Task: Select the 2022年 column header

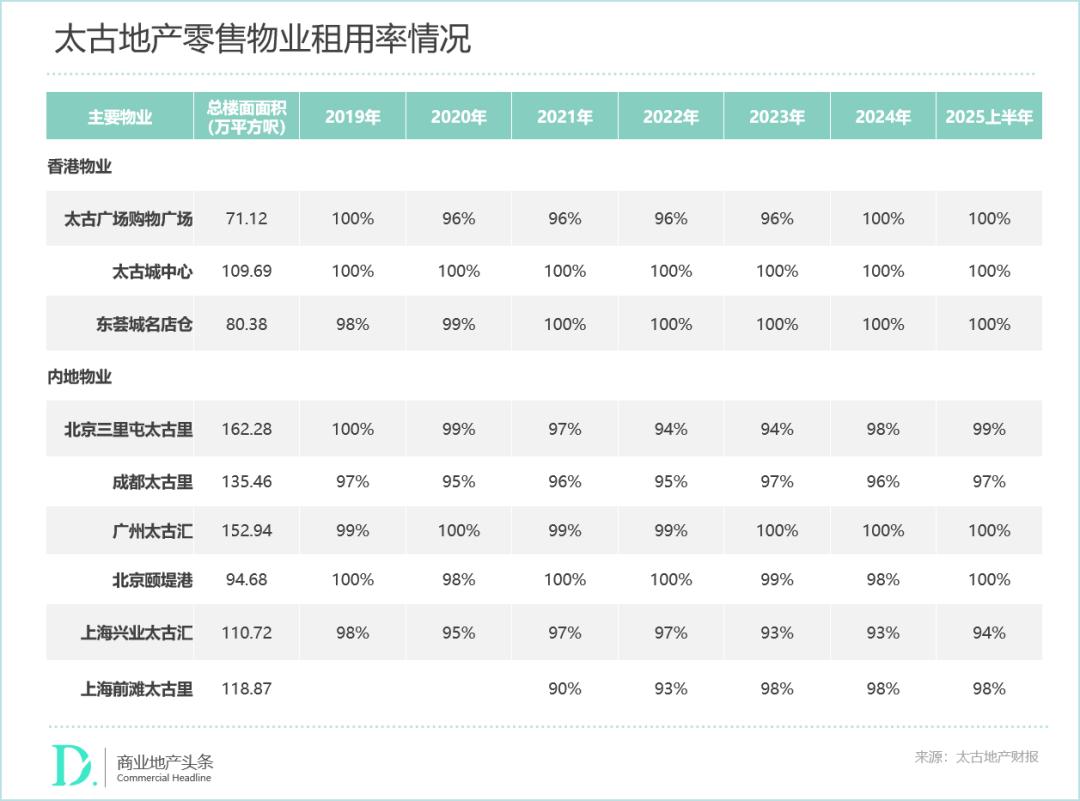Action: 671,116
